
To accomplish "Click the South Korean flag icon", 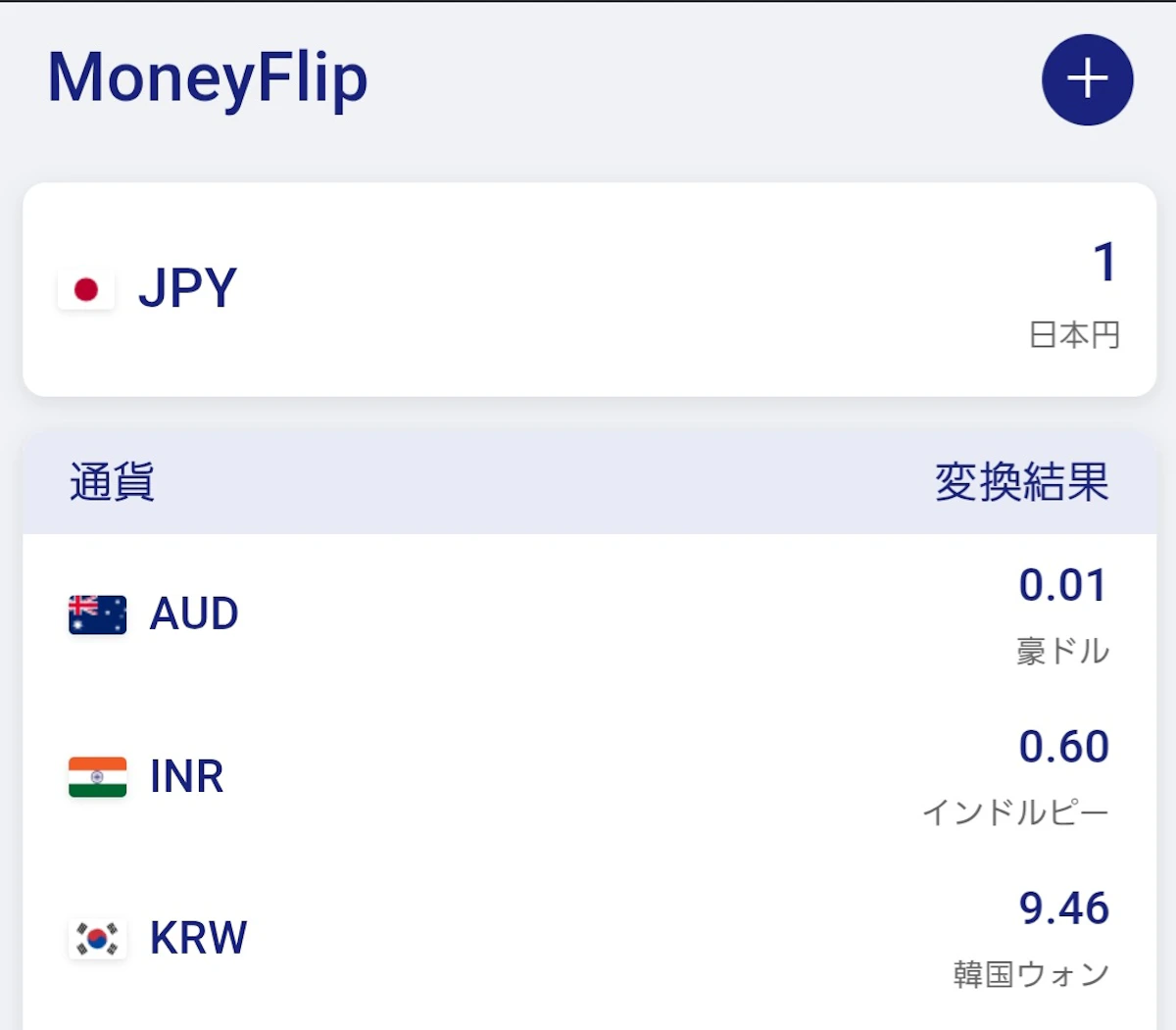I will 97,938.
